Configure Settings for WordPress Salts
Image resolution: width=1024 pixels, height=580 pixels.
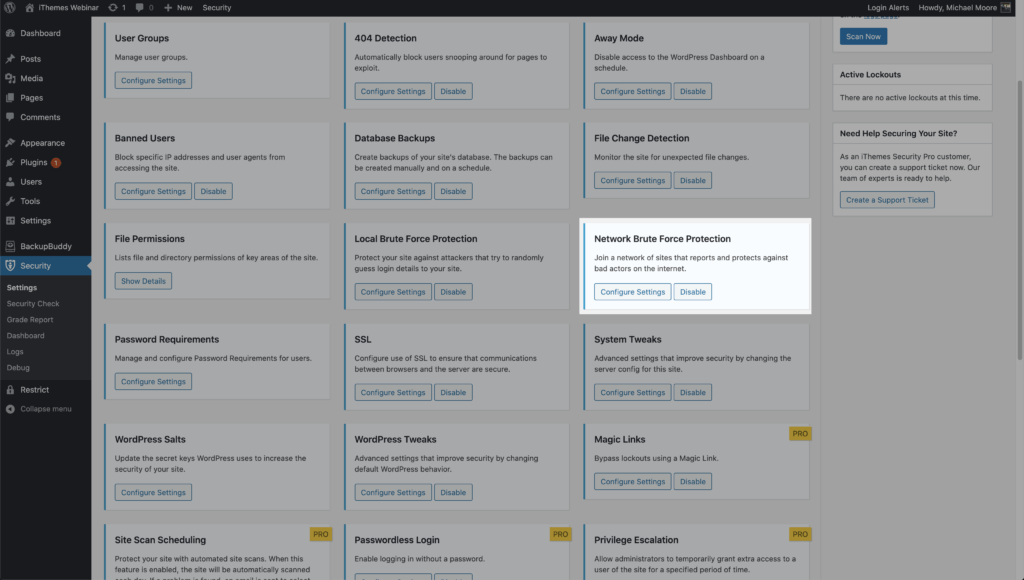153,492
